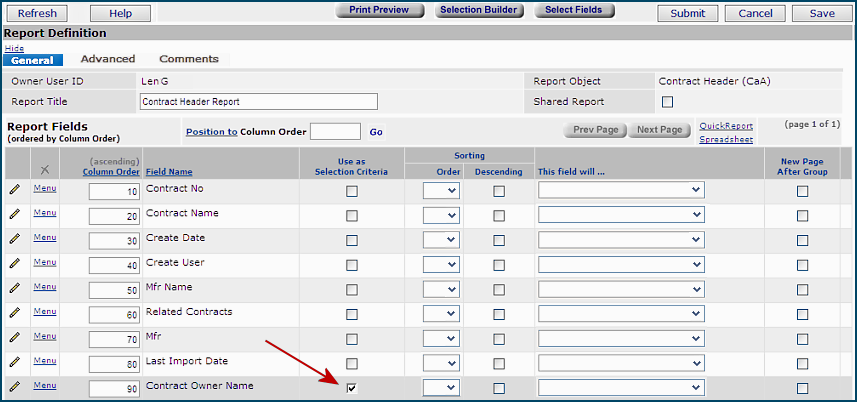Screen dimensions: 857x402
Task: Enable the Shared Report checkbox
Action: (668, 102)
